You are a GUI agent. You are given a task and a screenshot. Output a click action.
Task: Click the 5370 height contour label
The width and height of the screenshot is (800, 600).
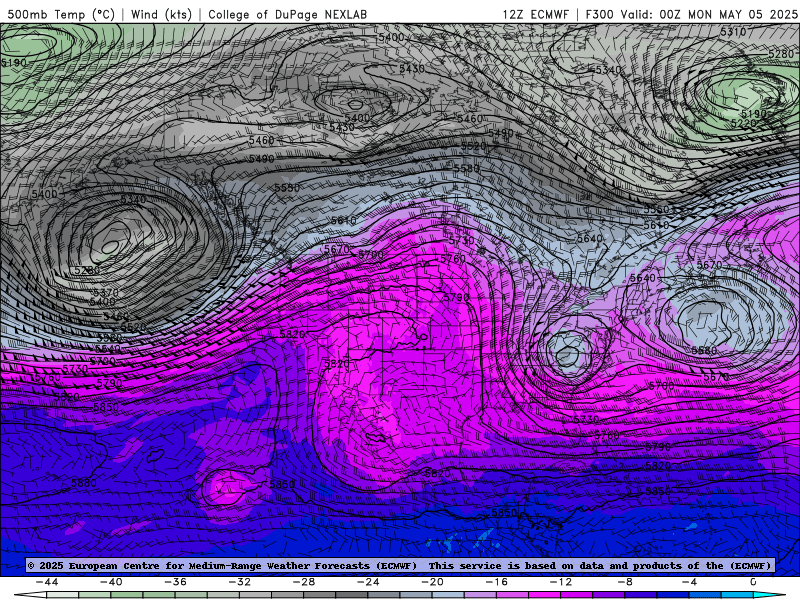coord(105,292)
